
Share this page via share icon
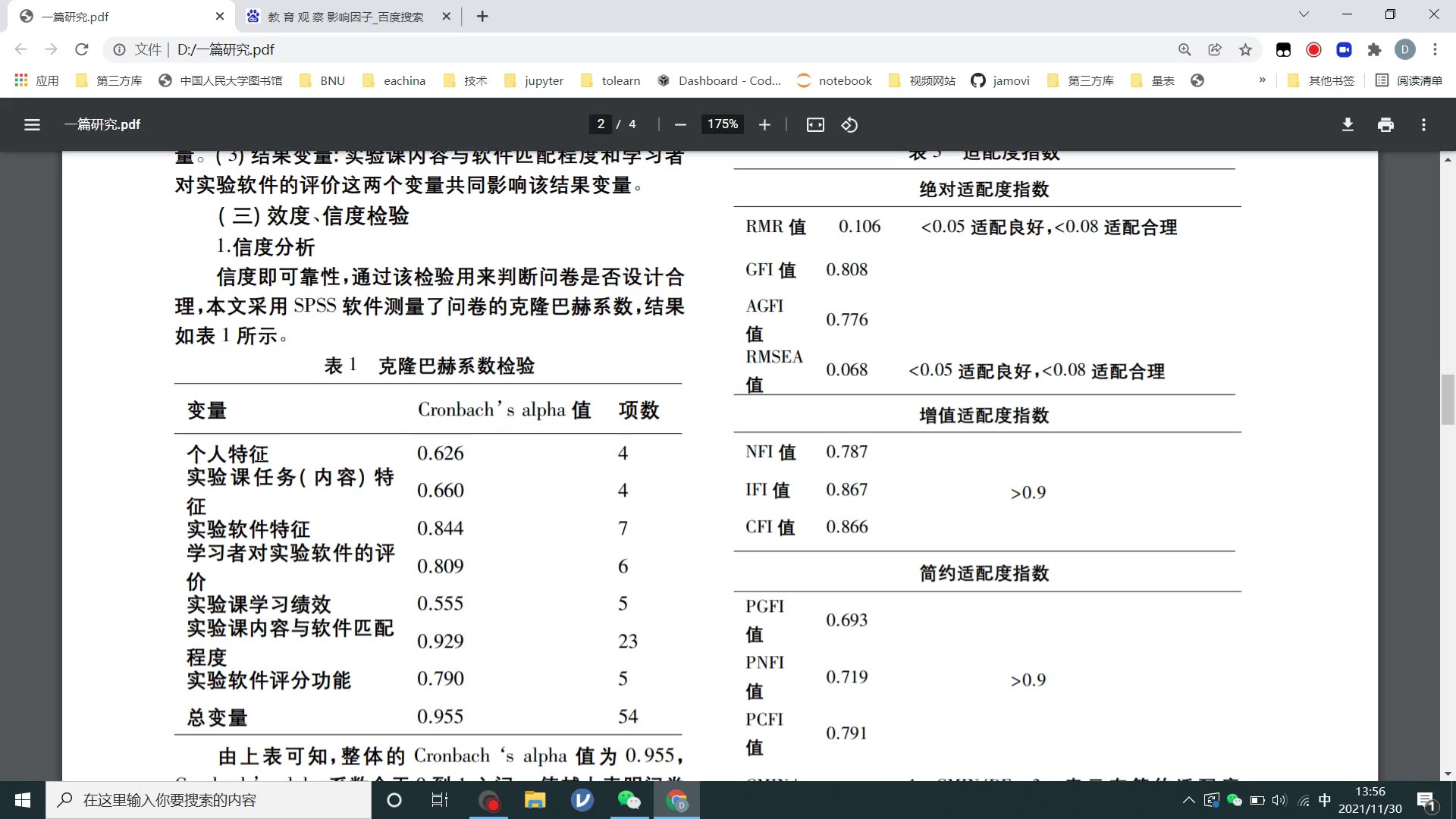pyautogui.click(x=1215, y=49)
